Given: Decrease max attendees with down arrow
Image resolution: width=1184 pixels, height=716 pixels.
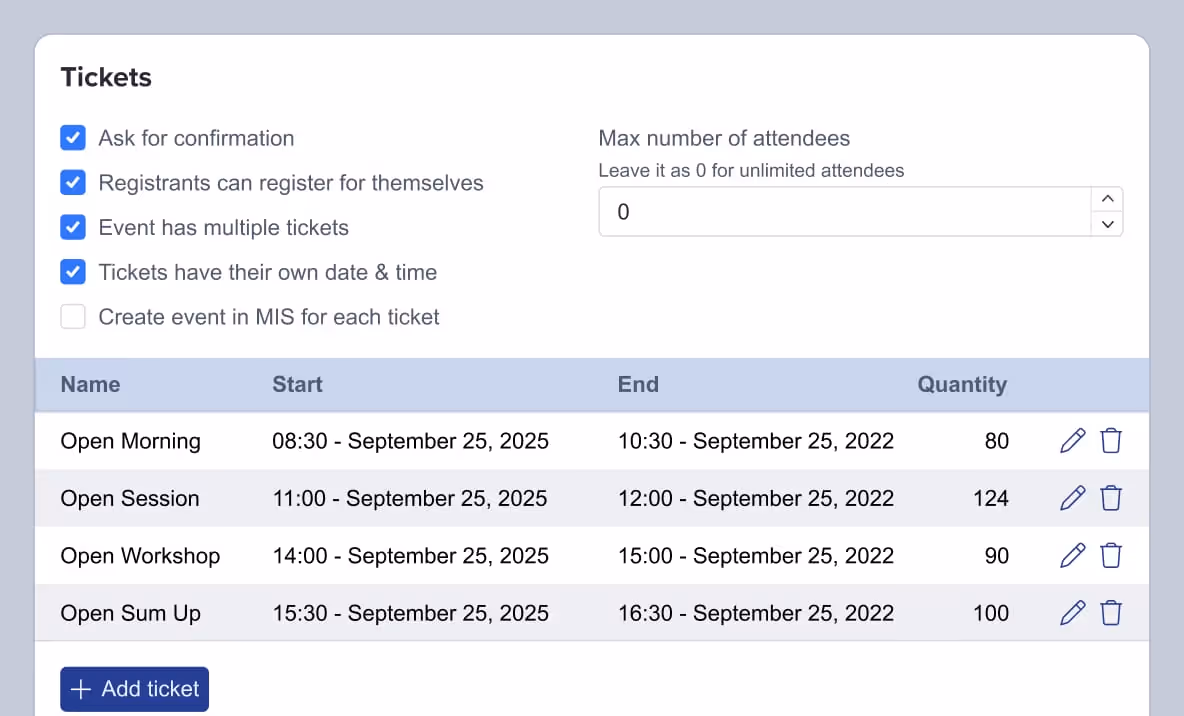Looking at the screenshot, I should coord(1107,224).
